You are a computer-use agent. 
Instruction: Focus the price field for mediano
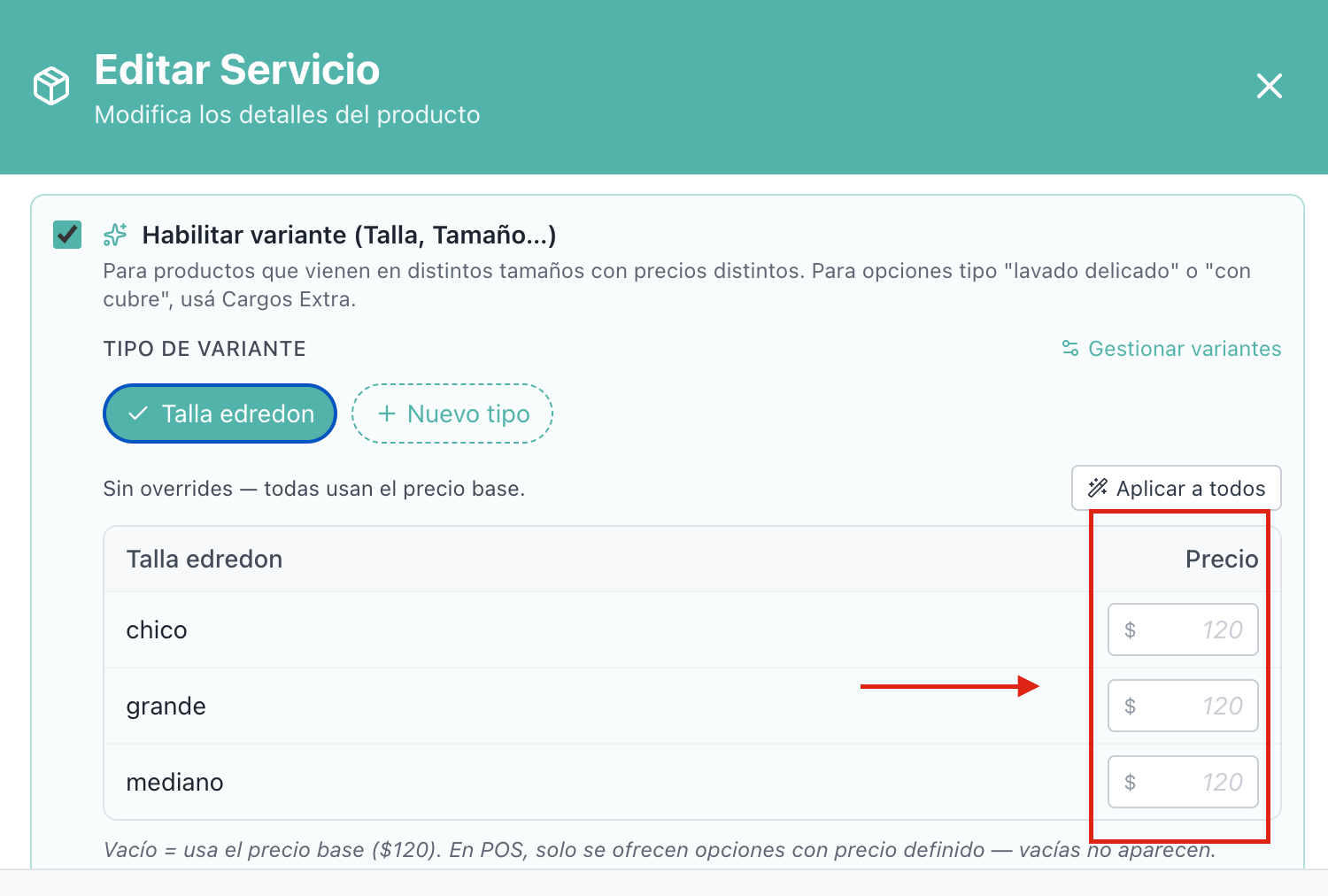(x=1183, y=782)
